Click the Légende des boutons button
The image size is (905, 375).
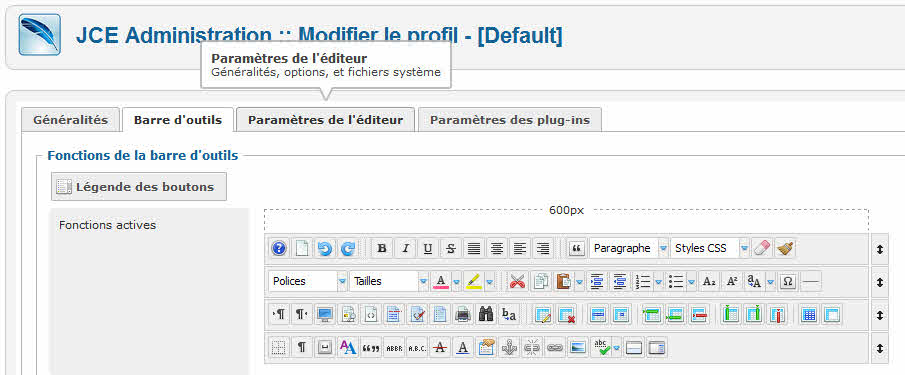139,187
